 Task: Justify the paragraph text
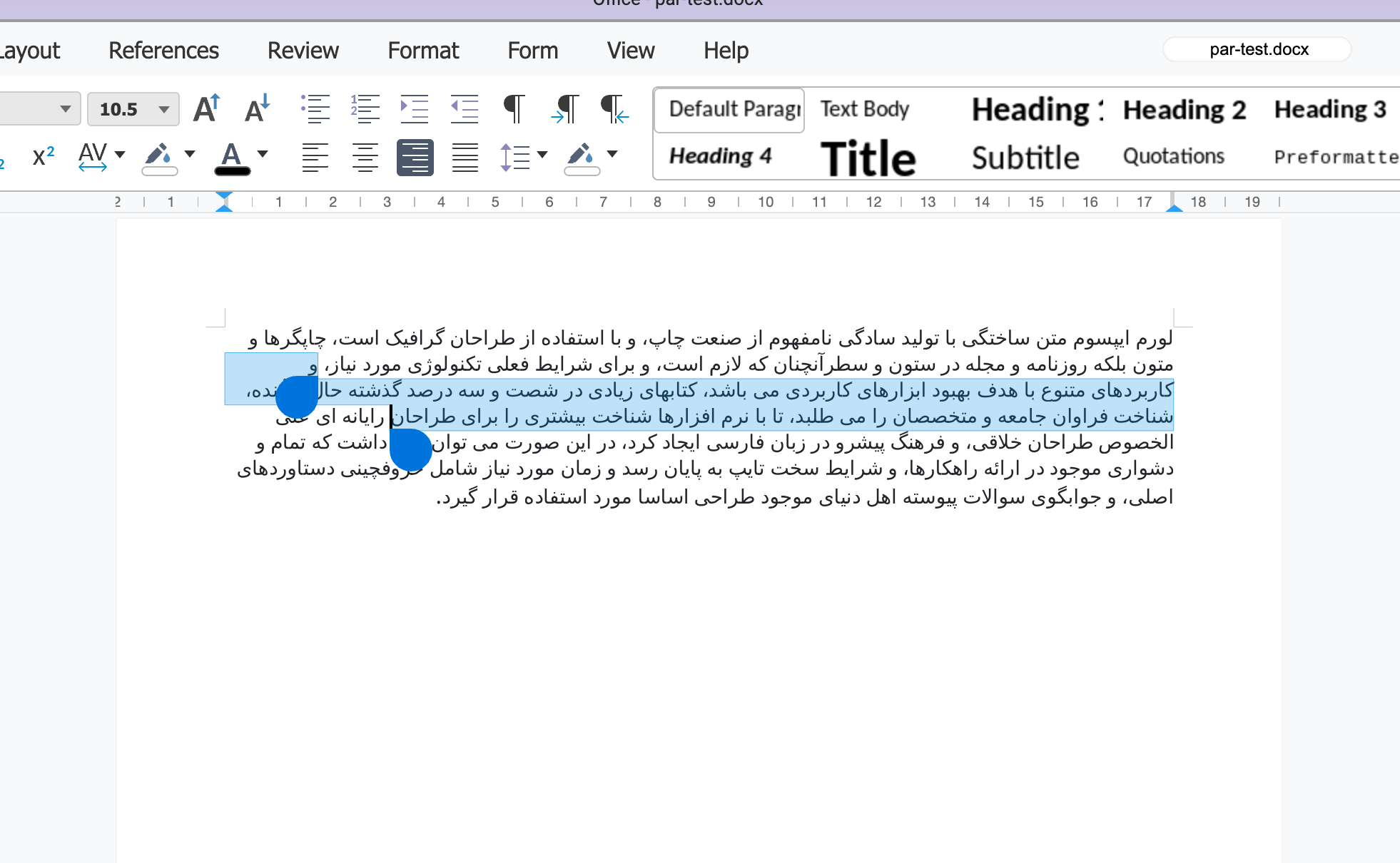coord(465,157)
